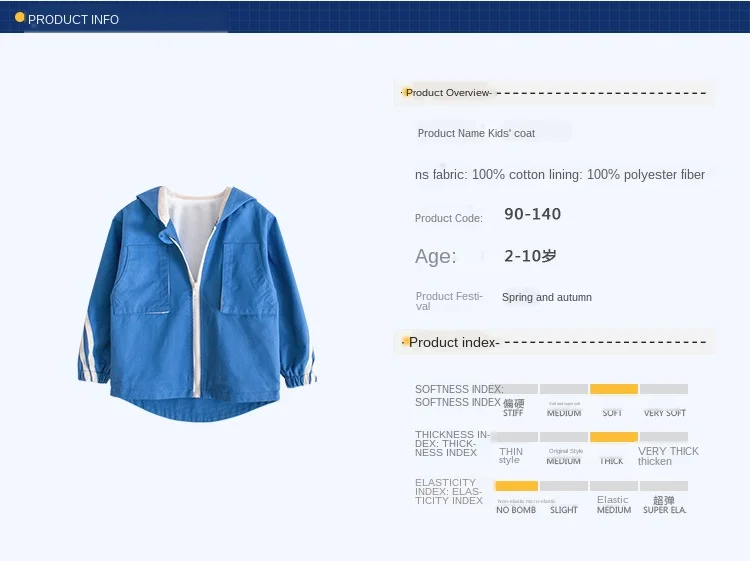Click the yellow highlighted elasticity bar segment
Viewport: 750px width, 561px height.
click(517, 486)
